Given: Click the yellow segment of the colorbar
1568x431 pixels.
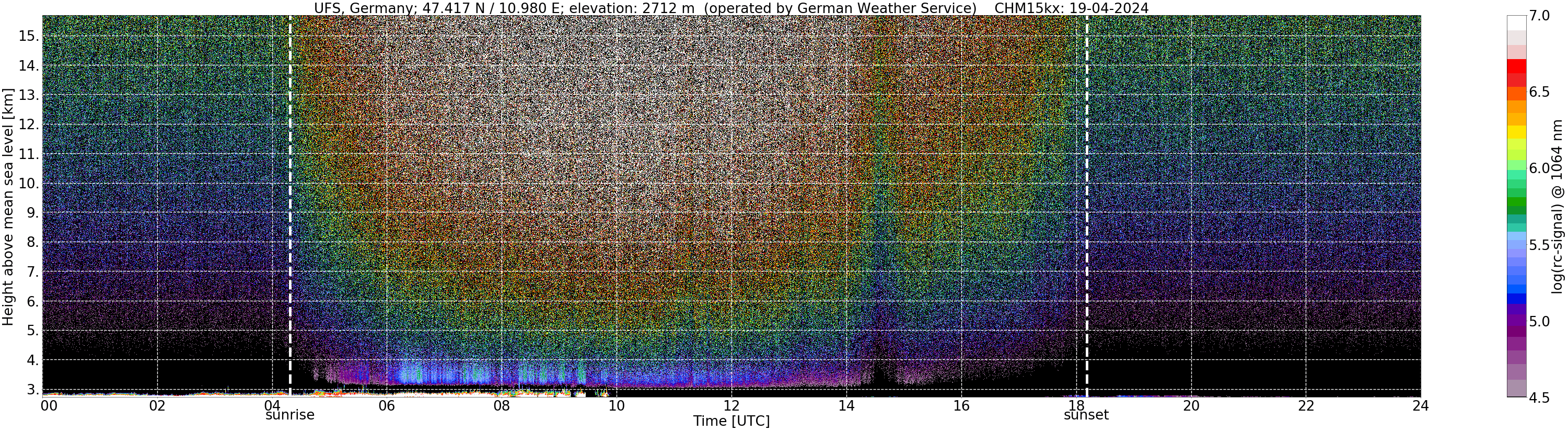Looking at the screenshot, I should [1516, 132].
